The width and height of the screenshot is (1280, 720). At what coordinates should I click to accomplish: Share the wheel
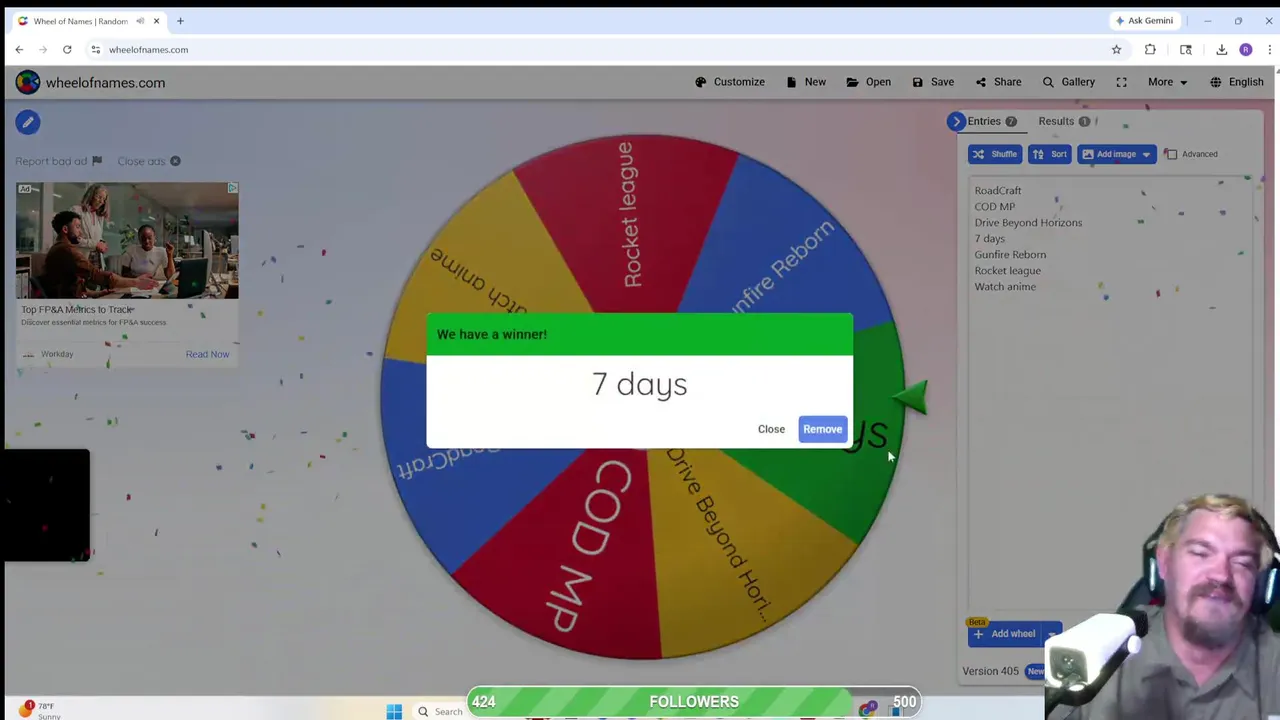click(998, 82)
